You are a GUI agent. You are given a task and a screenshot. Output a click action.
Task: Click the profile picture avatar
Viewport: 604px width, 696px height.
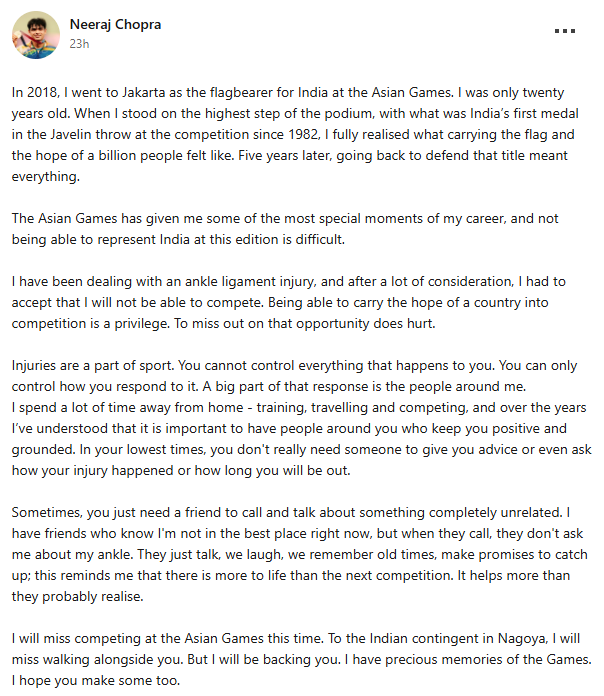click(36, 35)
